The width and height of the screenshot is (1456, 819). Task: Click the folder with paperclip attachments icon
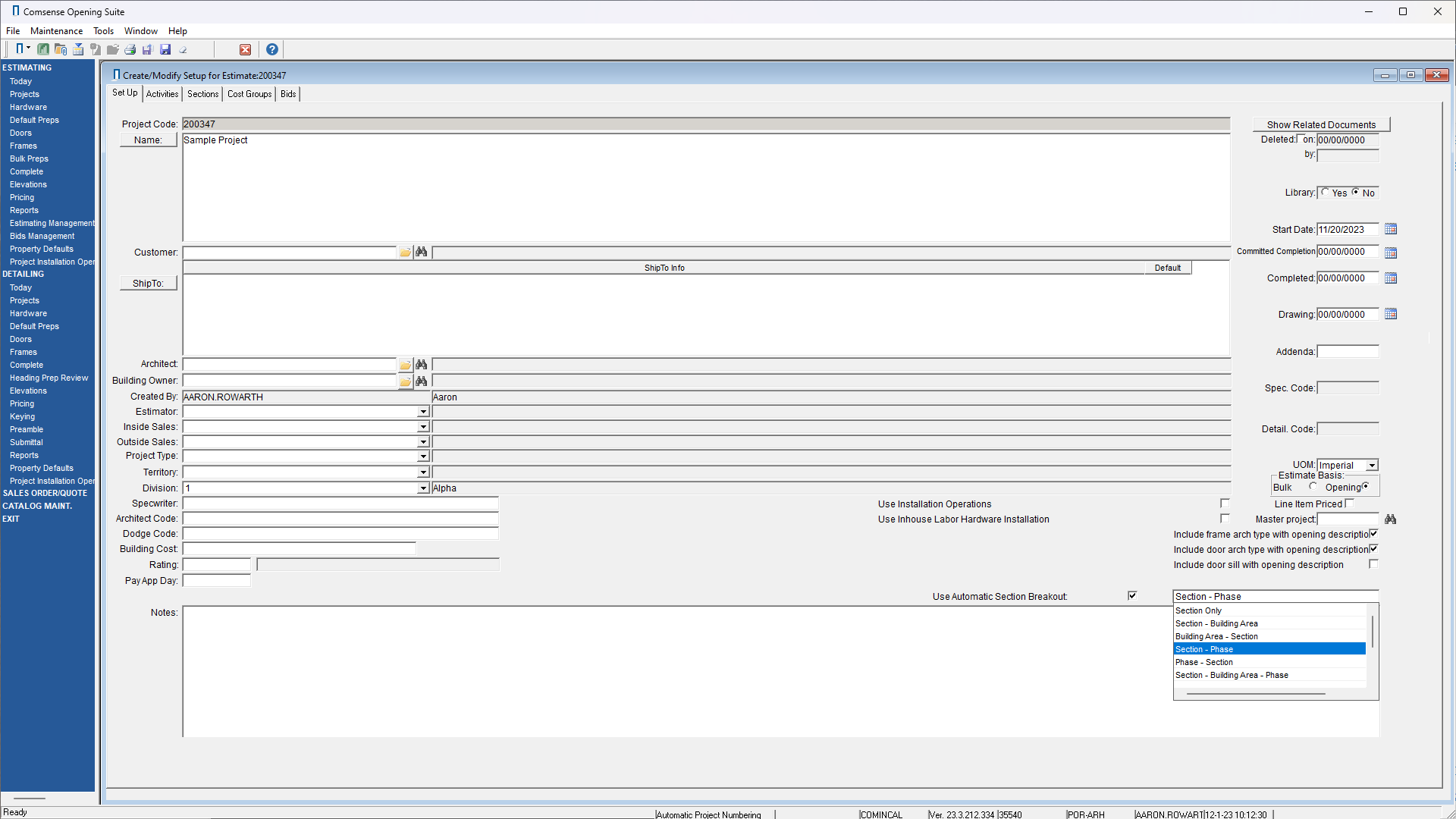pos(61,49)
